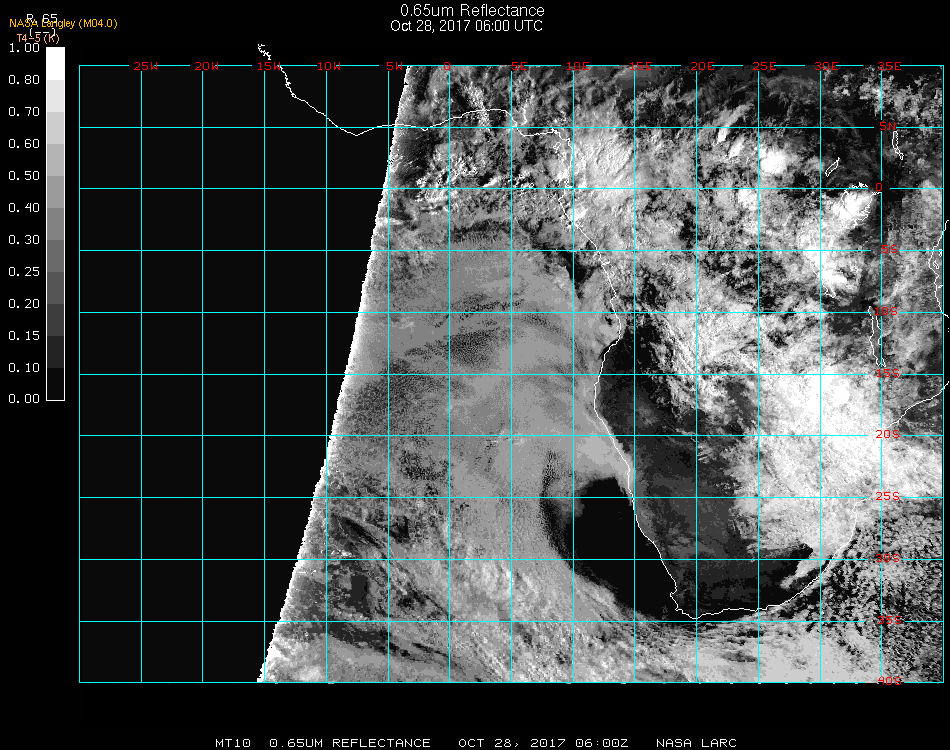Click the '0.65UM REFLECTANCE' footer caption

click(350, 743)
